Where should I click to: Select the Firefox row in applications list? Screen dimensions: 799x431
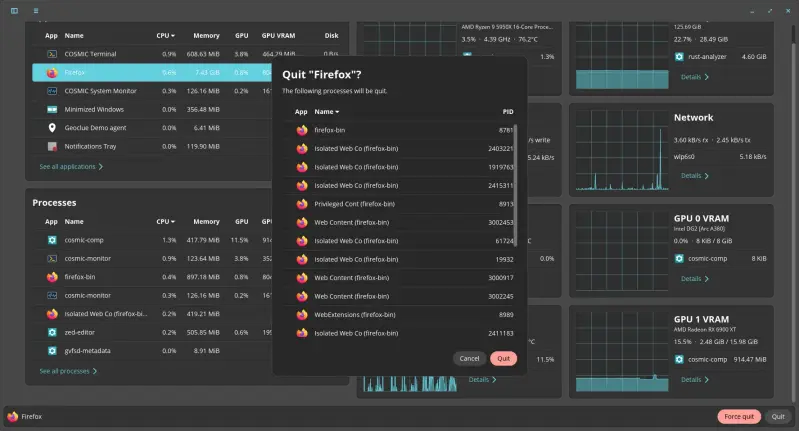coord(152,73)
